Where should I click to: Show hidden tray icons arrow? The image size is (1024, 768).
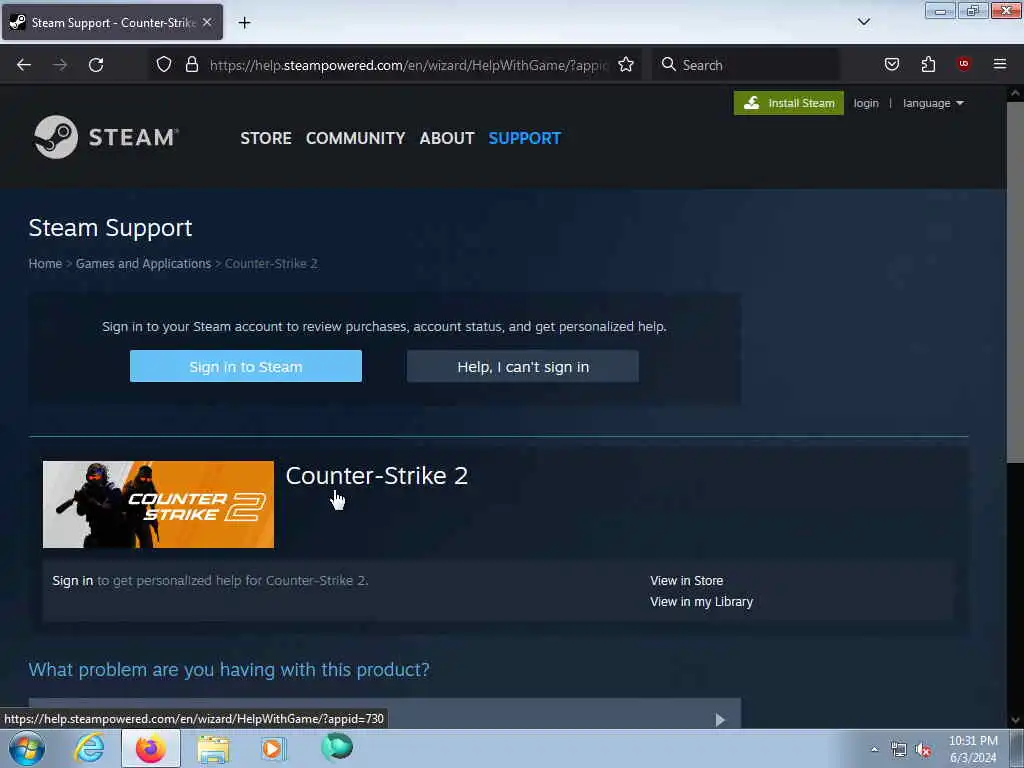[874, 750]
